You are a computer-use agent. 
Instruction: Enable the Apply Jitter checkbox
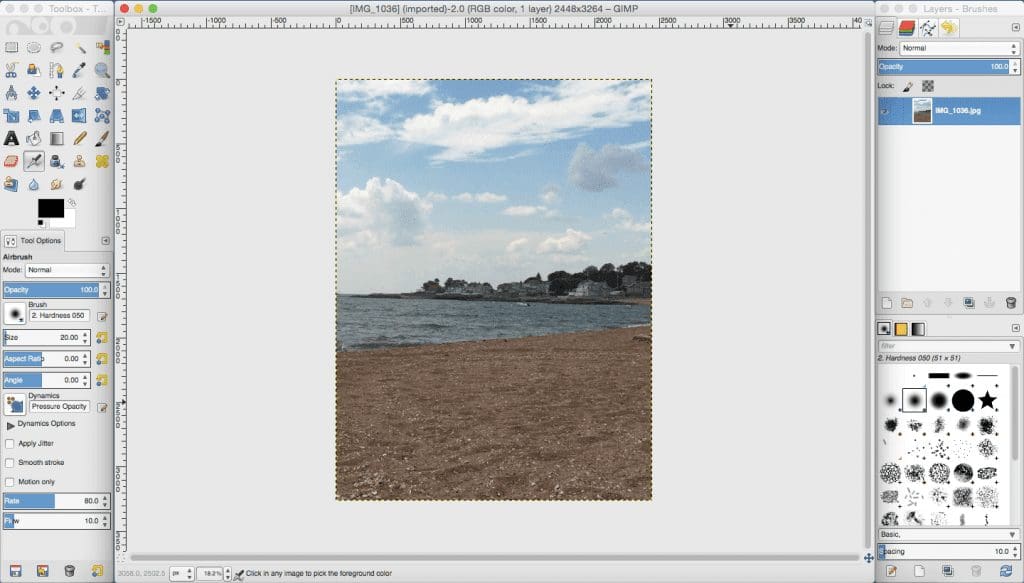tap(10, 444)
